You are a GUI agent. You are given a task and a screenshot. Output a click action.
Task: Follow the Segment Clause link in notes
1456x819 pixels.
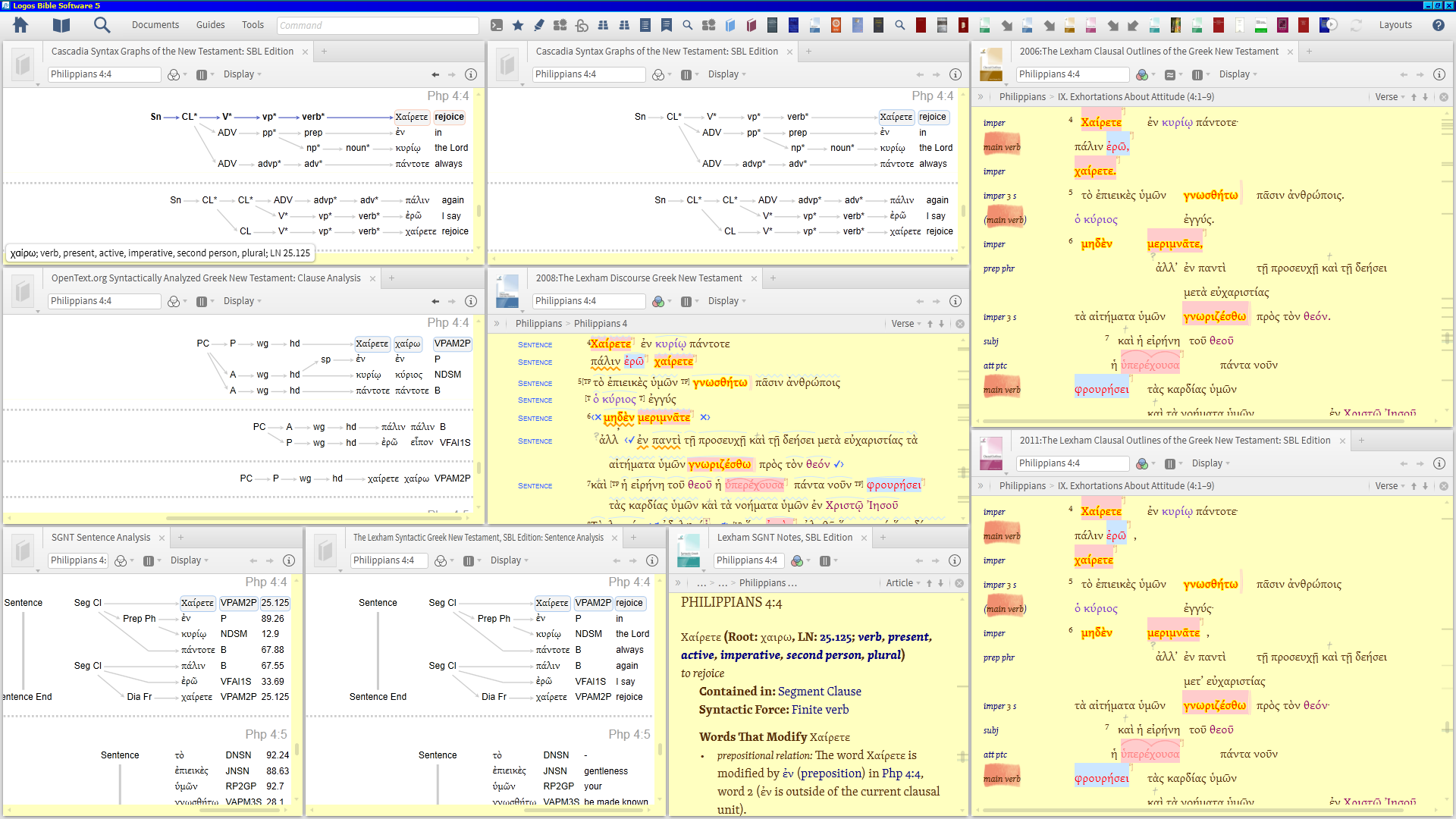point(819,692)
